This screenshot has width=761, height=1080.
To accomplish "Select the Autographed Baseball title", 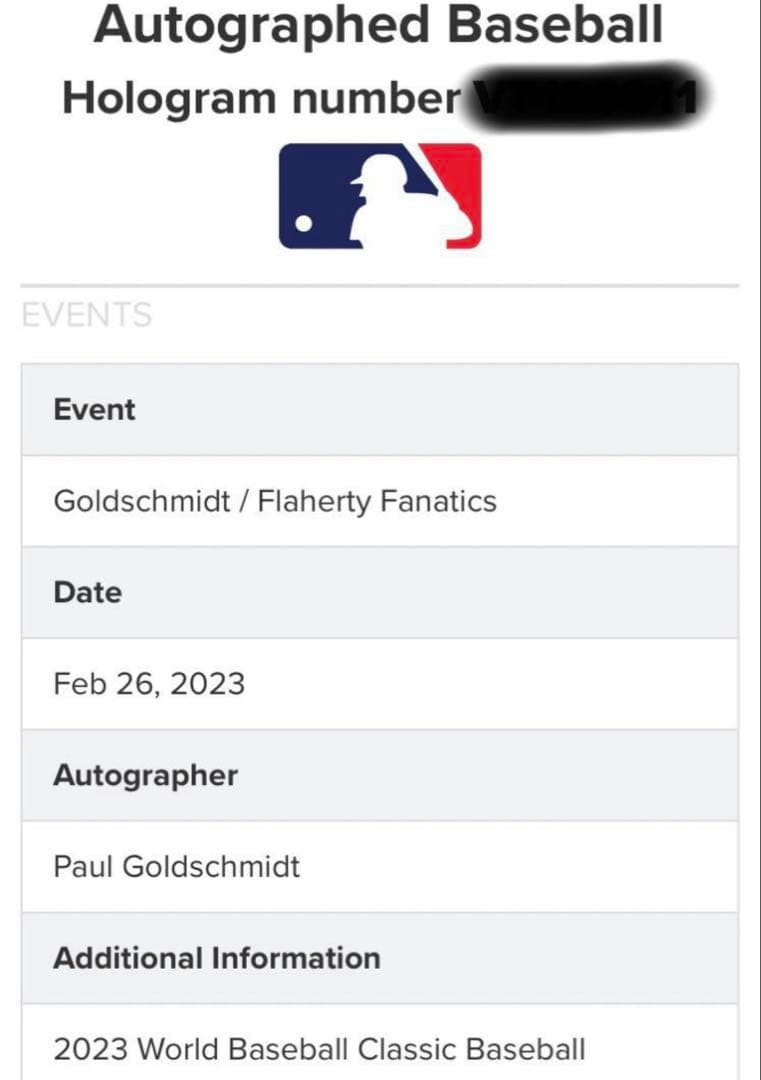I will pos(379,25).
